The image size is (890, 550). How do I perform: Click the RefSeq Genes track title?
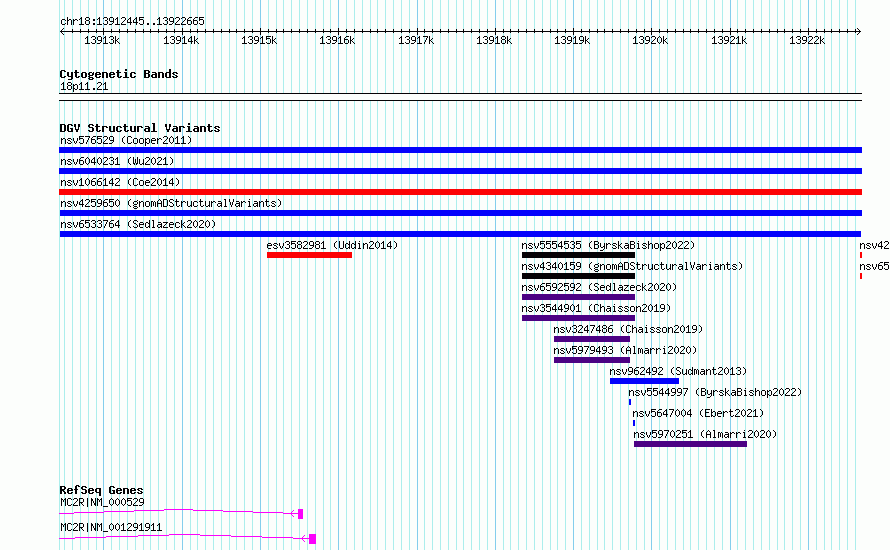pos(101,490)
